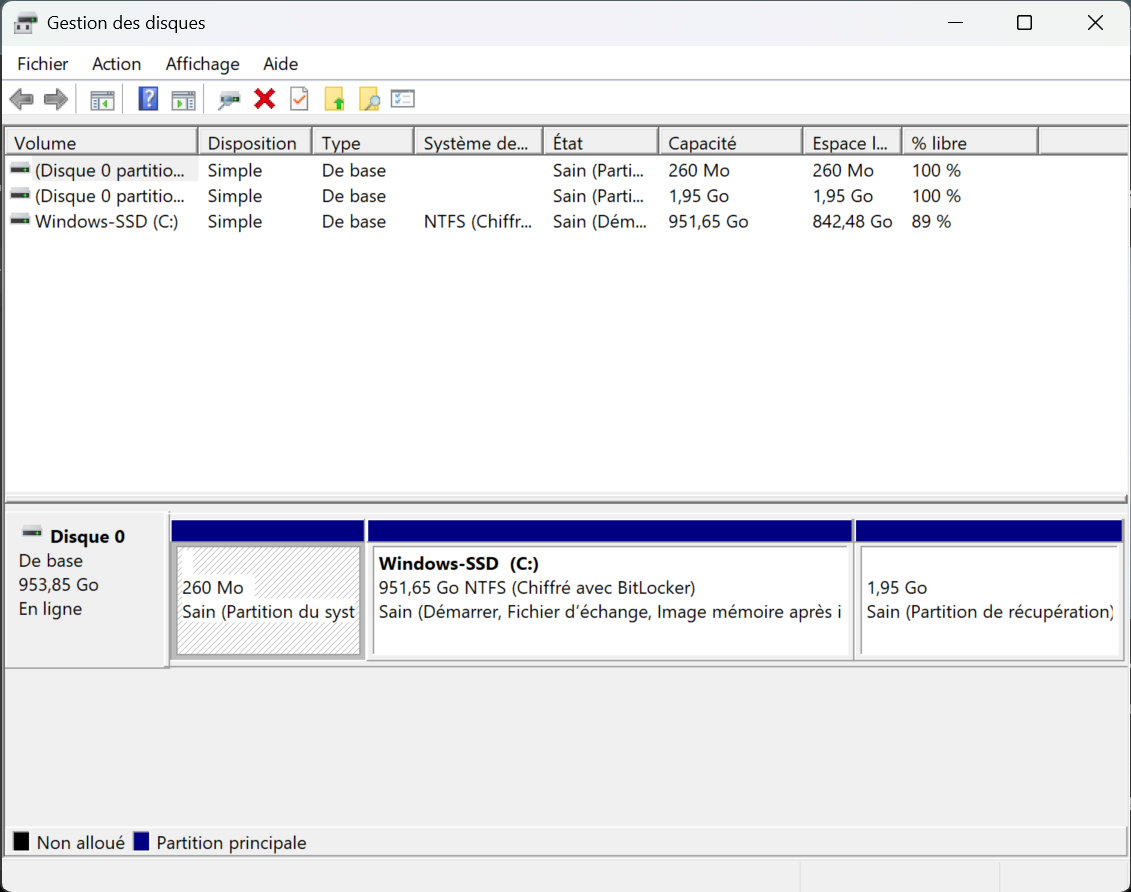
Task: Click the Disque 0 disk label panel
Action: pos(87,590)
